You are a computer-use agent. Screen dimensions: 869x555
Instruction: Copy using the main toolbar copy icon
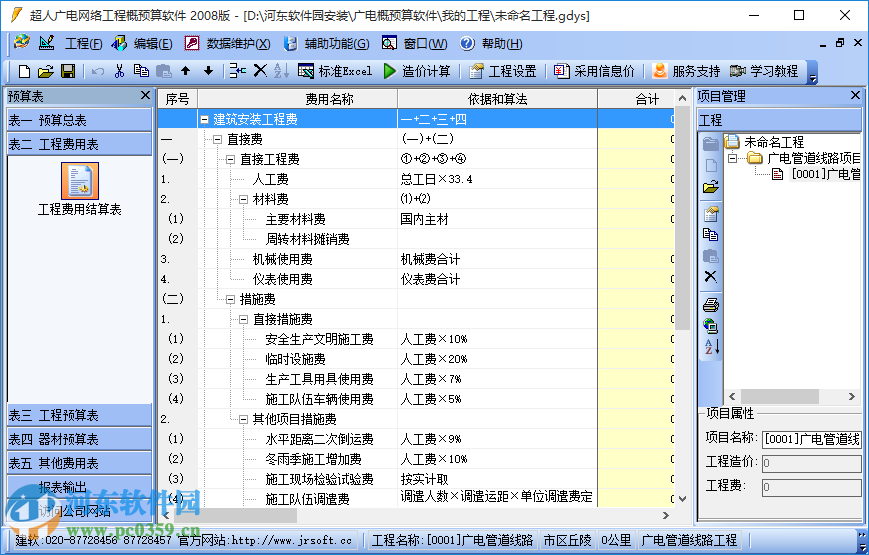[x=141, y=71]
